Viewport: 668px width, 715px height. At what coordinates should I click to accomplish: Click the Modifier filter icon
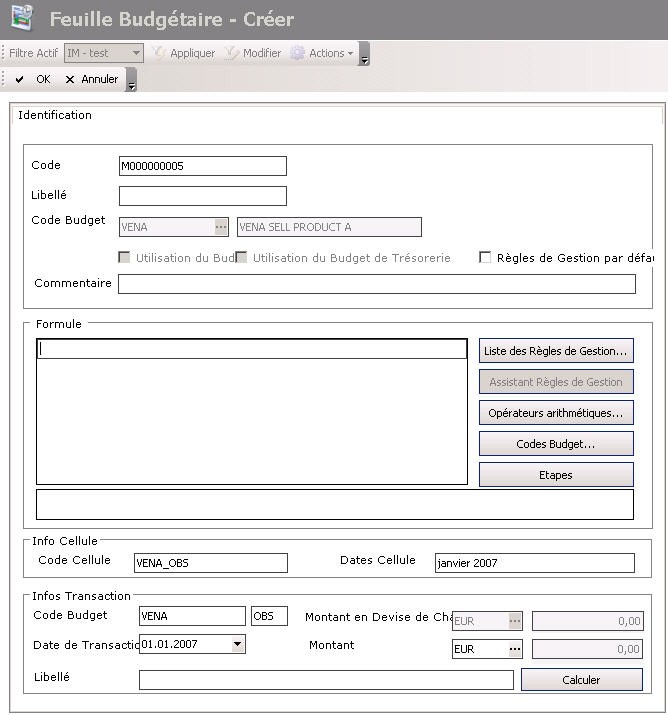click(232, 53)
